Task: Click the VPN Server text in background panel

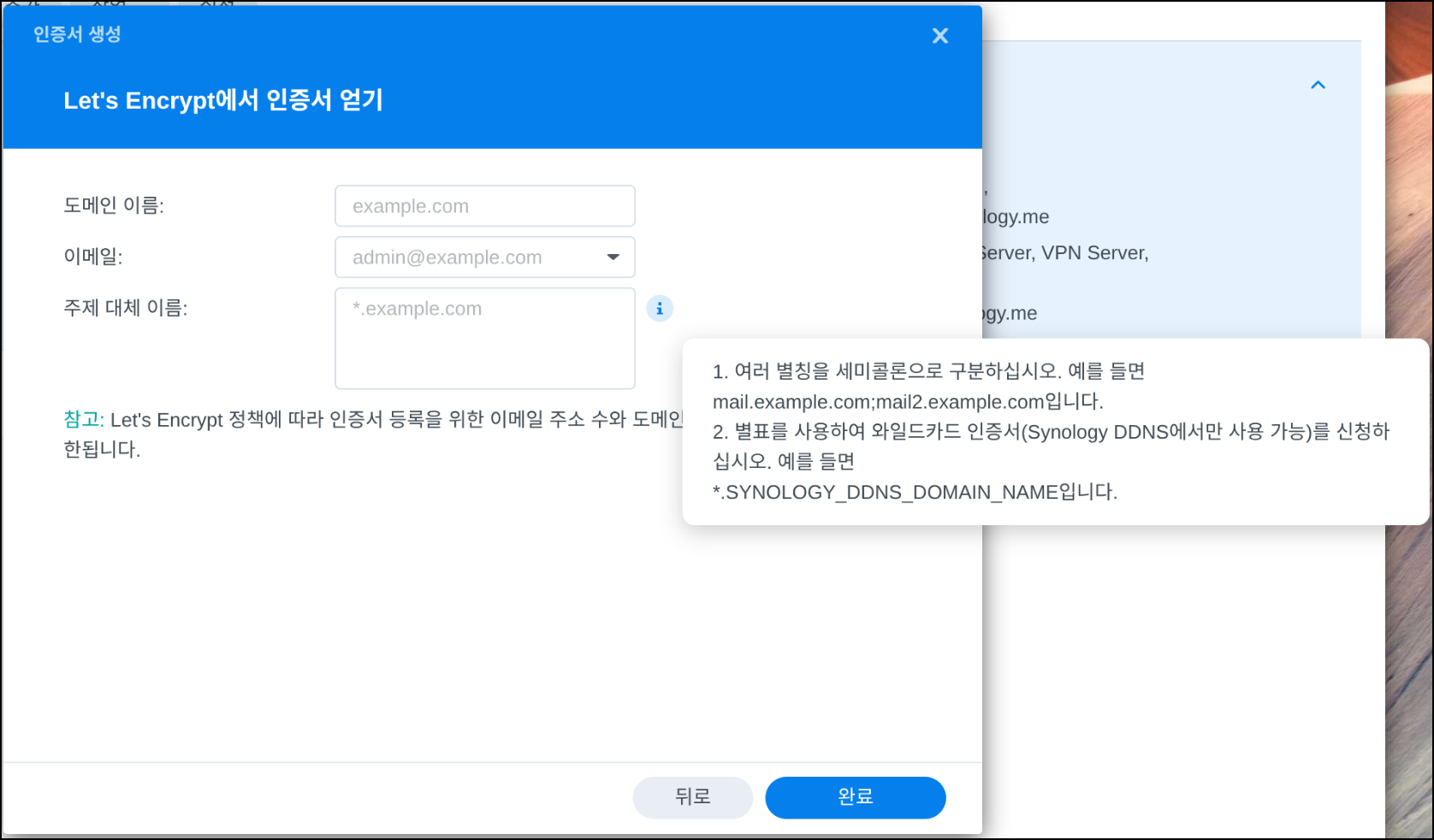Action: (x=1094, y=253)
